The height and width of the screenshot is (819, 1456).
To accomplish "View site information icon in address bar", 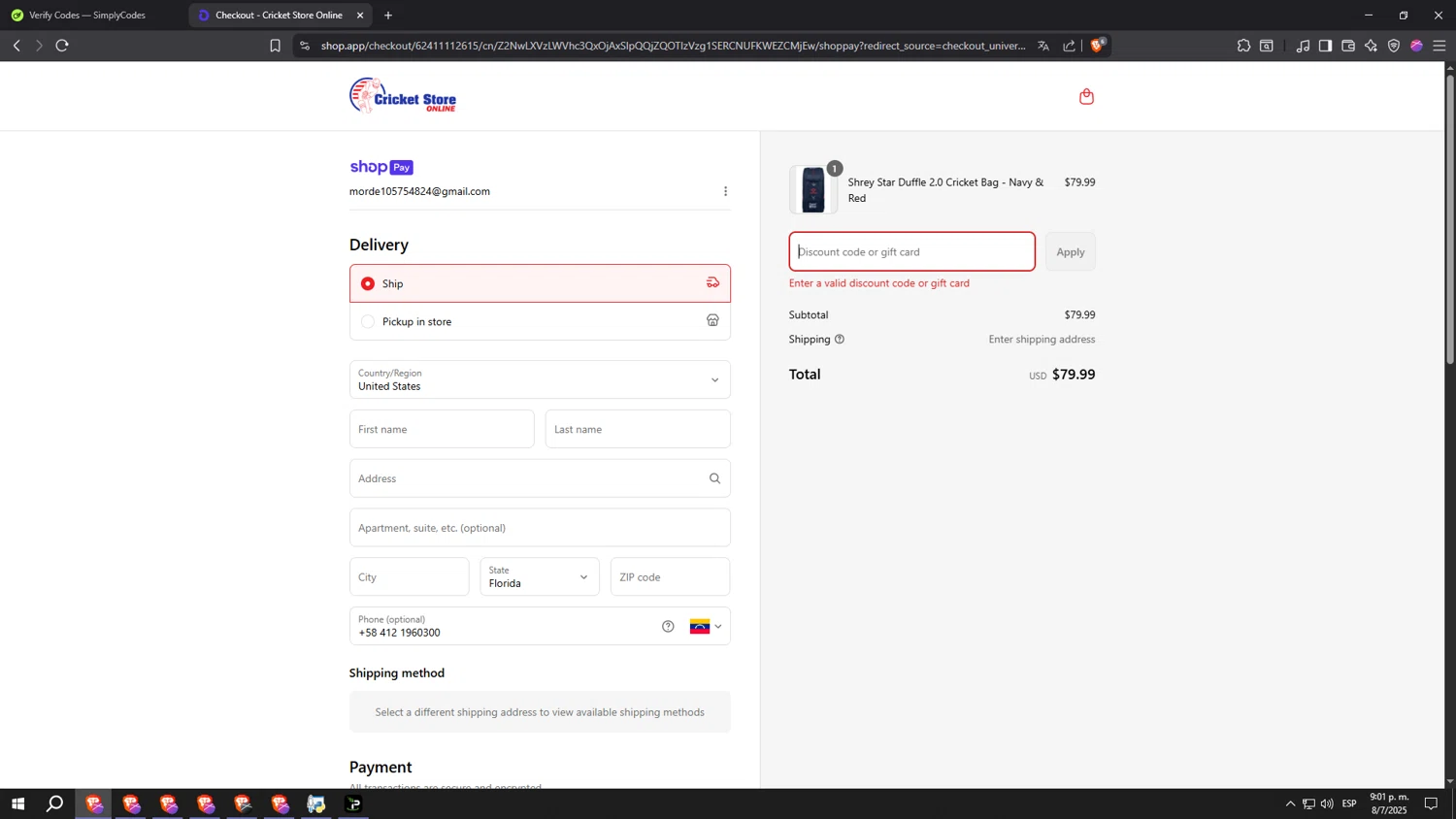I will (x=305, y=46).
